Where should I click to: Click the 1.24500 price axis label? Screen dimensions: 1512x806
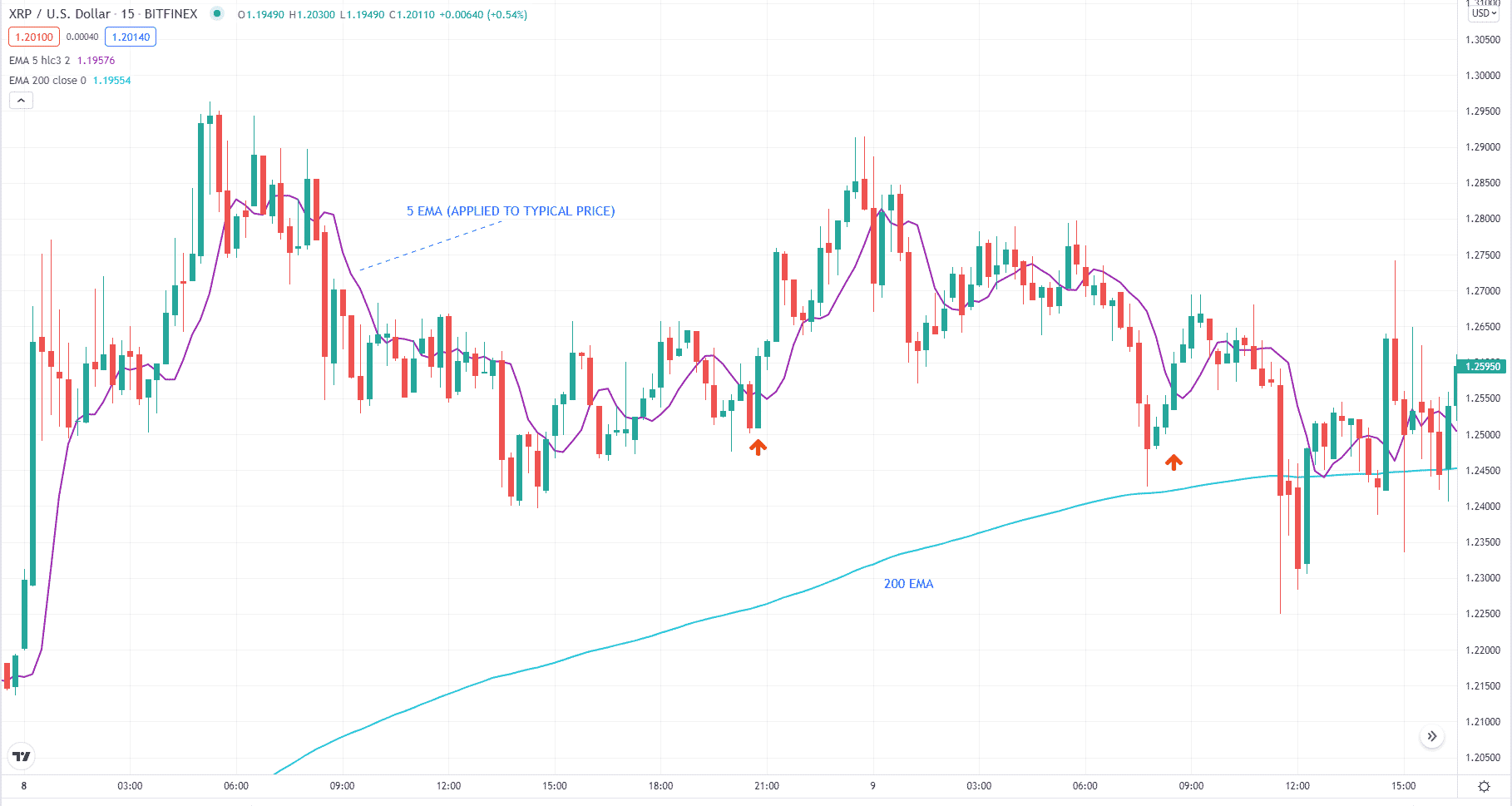(1483, 471)
